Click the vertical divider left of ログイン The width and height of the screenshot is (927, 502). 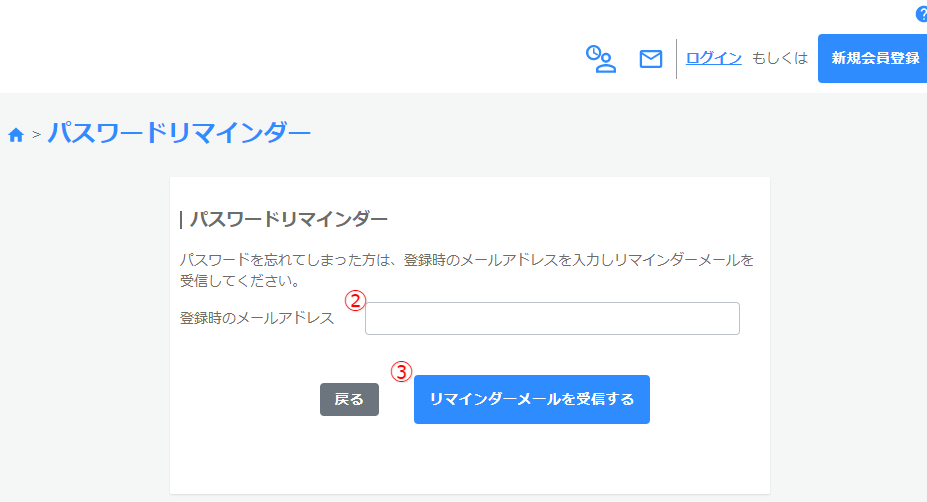point(677,58)
